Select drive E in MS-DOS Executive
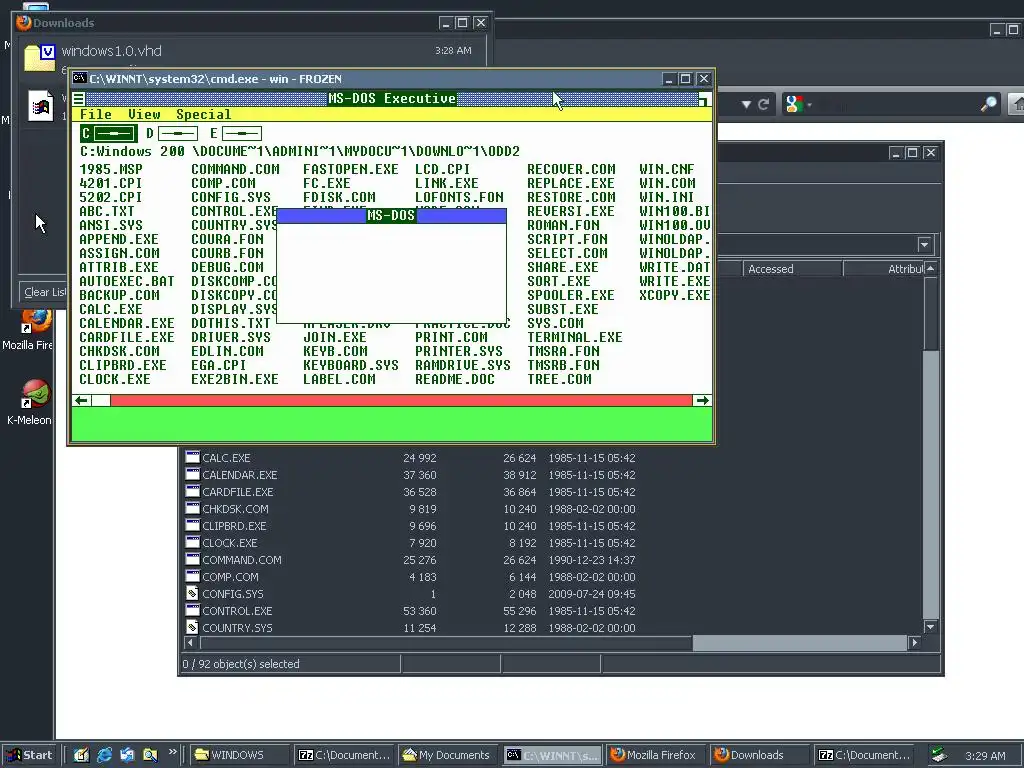The image size is (1024, 768). point(236,133)
